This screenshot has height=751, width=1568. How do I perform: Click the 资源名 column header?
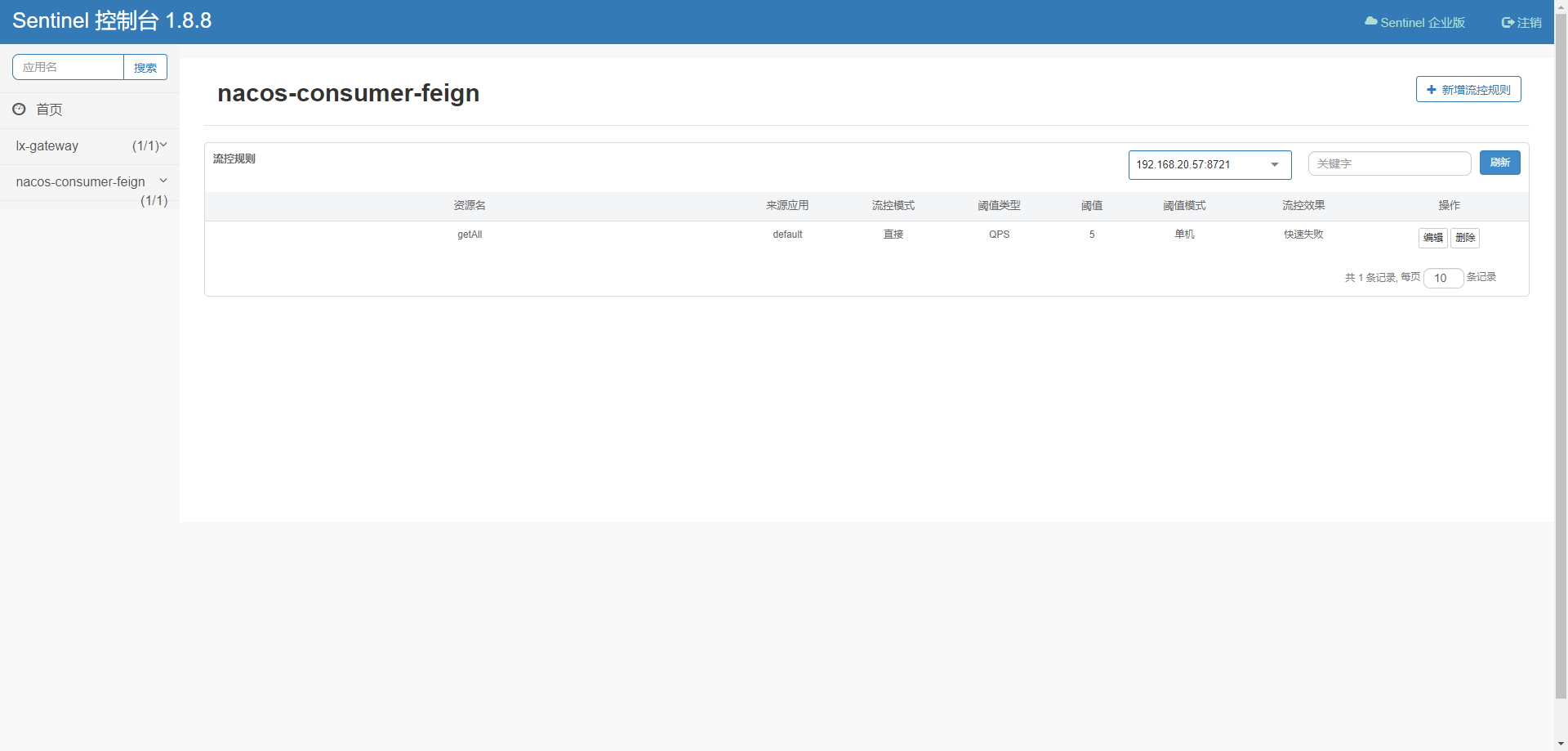tap(470, 205)
